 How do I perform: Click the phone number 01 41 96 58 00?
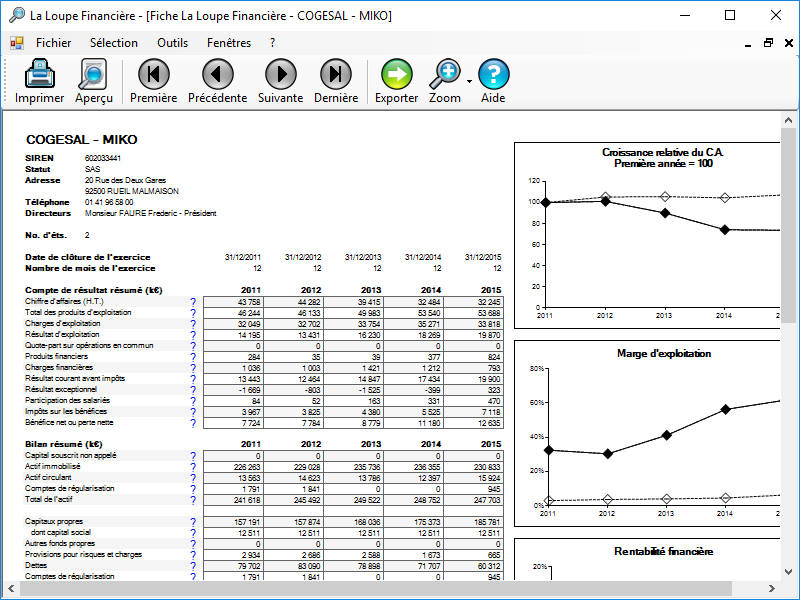click(x=109, y=202)
